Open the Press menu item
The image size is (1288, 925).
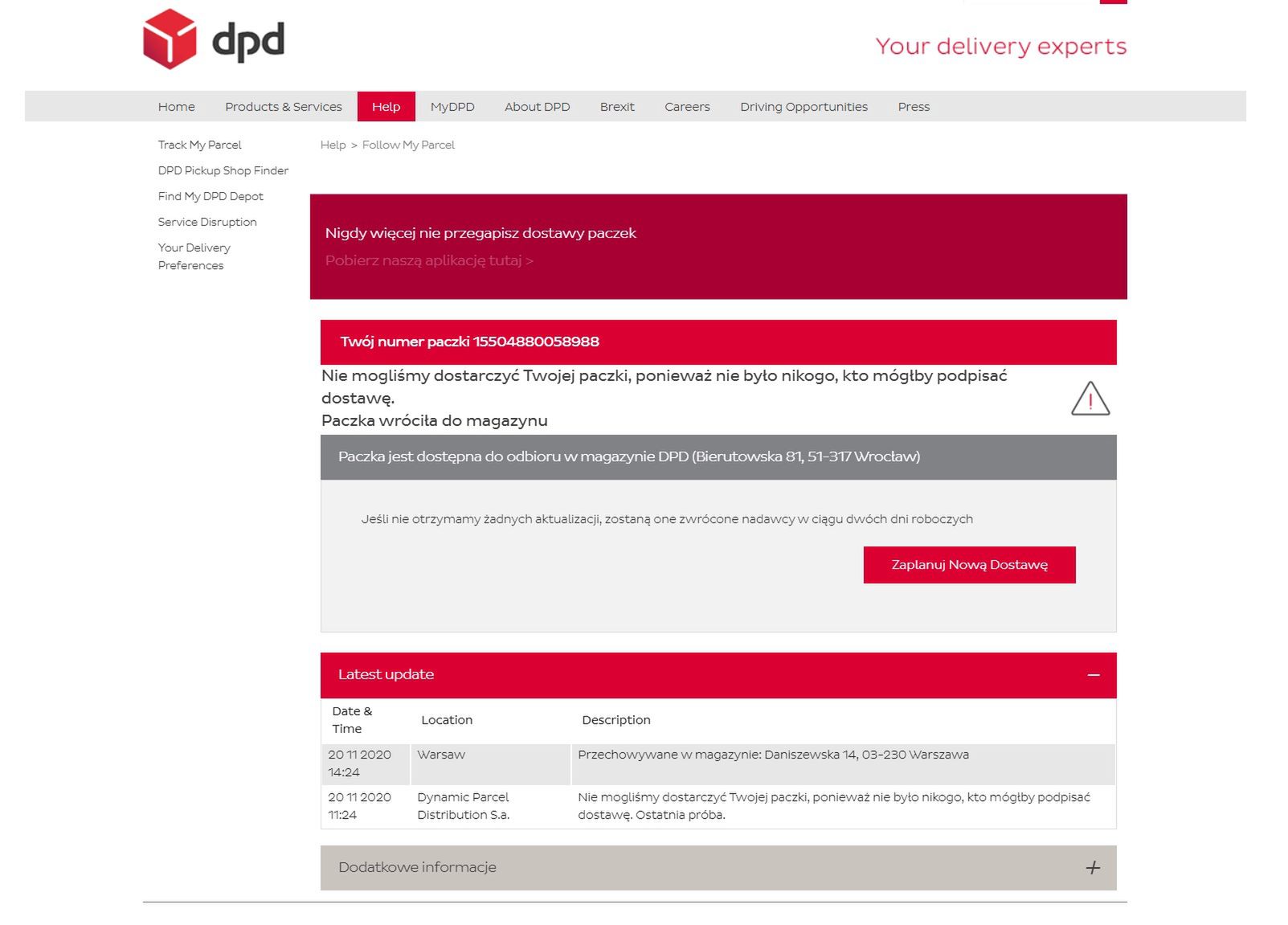[914, 107]
